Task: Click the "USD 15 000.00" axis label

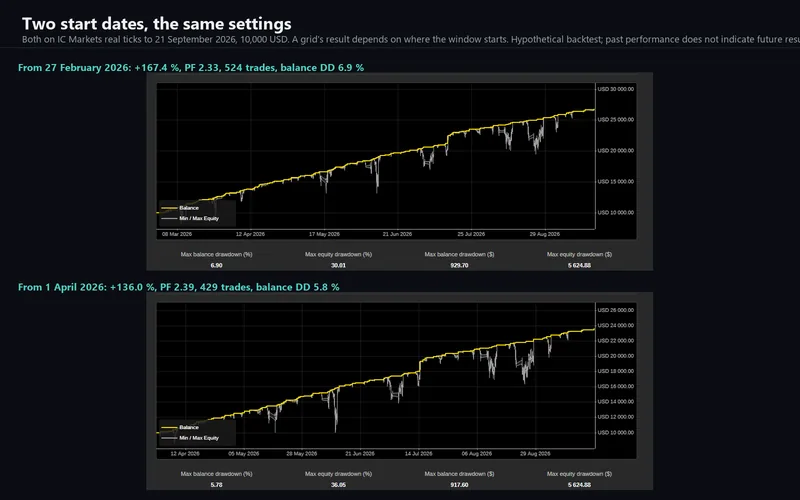Action: click(x=616, y=181)
